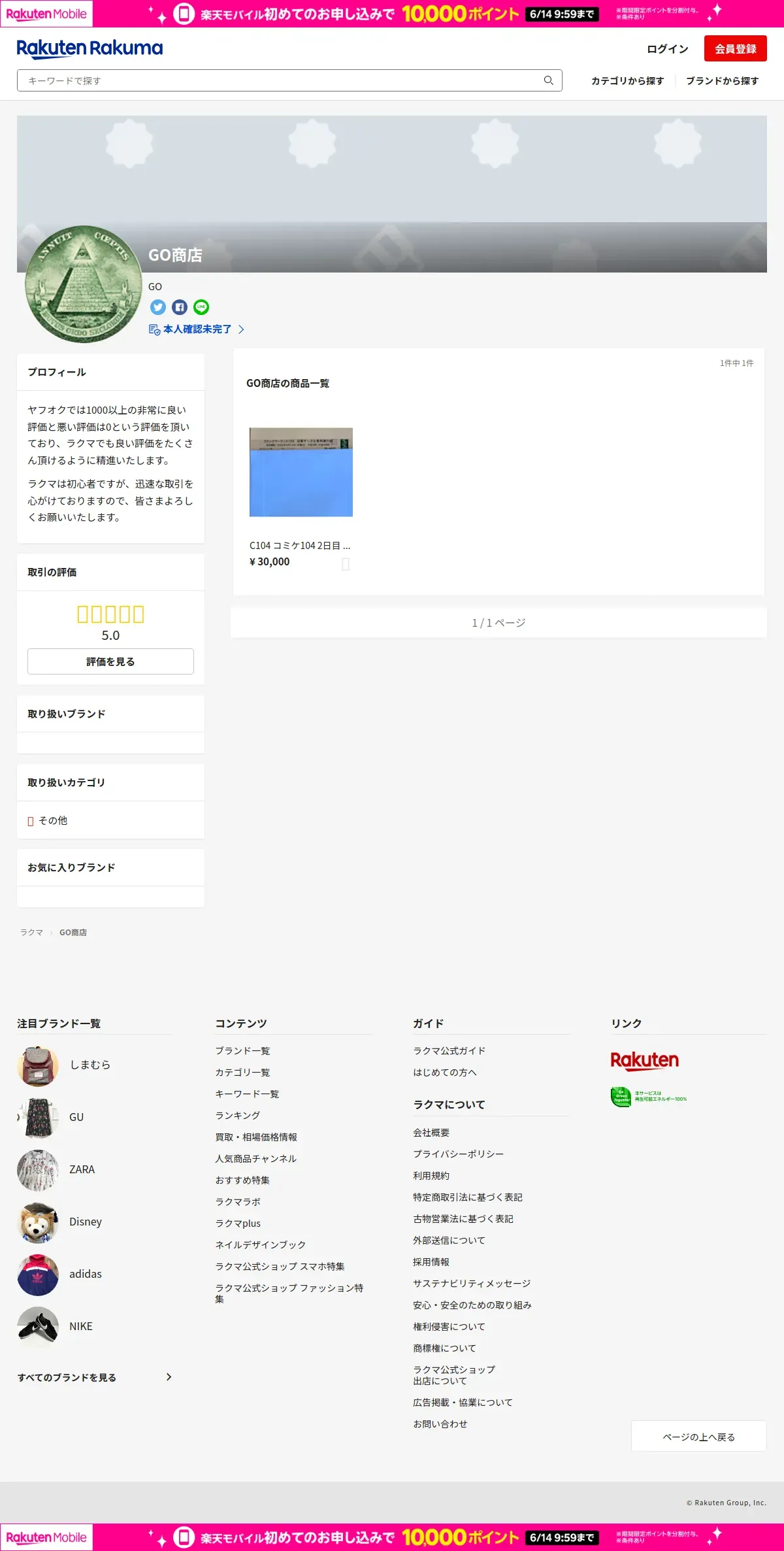Viewport: 784px width, 1551px height.
Task: Click Rakuten Mobile logo in top banner
Action: (x=46, y=14)
